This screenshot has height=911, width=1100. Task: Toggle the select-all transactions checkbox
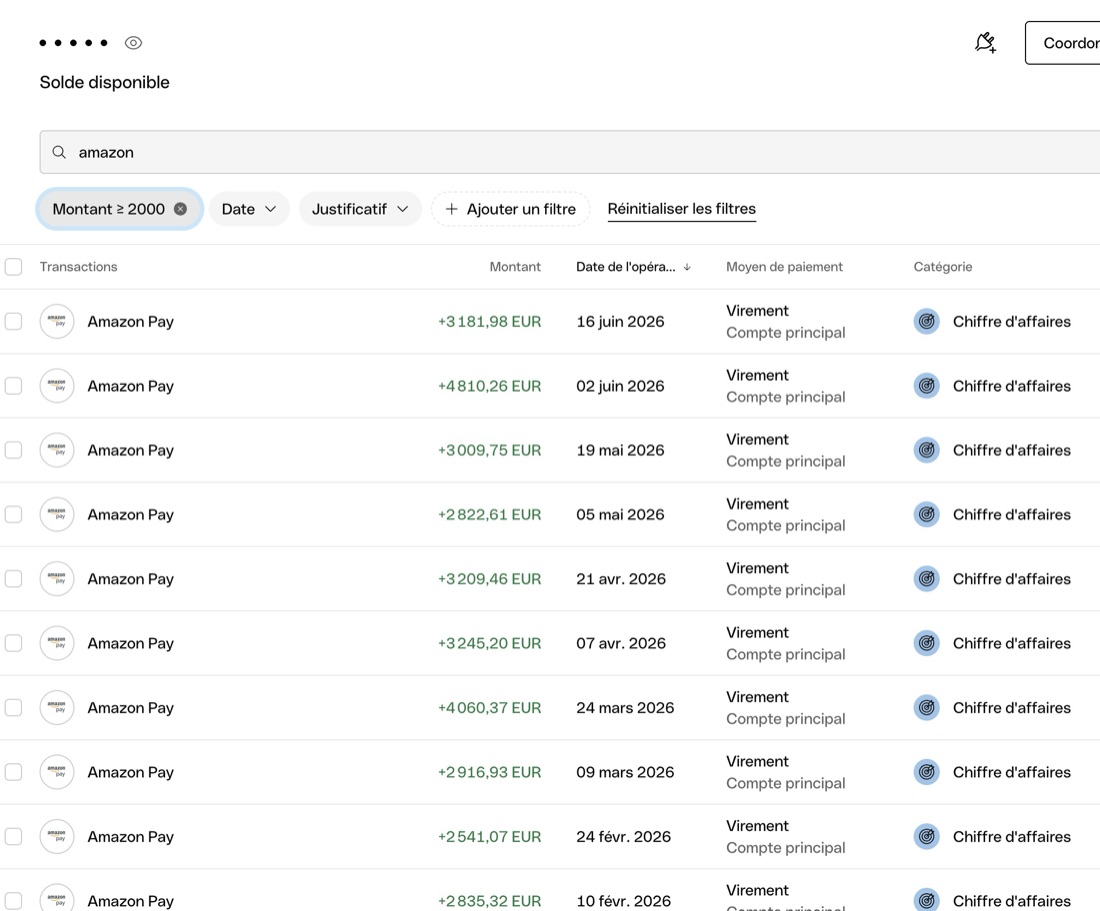(x=13, y=266)
